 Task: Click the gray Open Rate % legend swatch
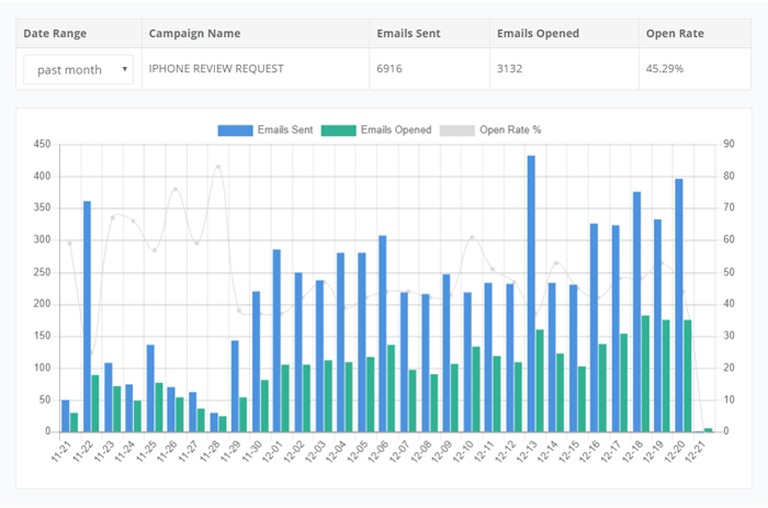tap(457, 129)
